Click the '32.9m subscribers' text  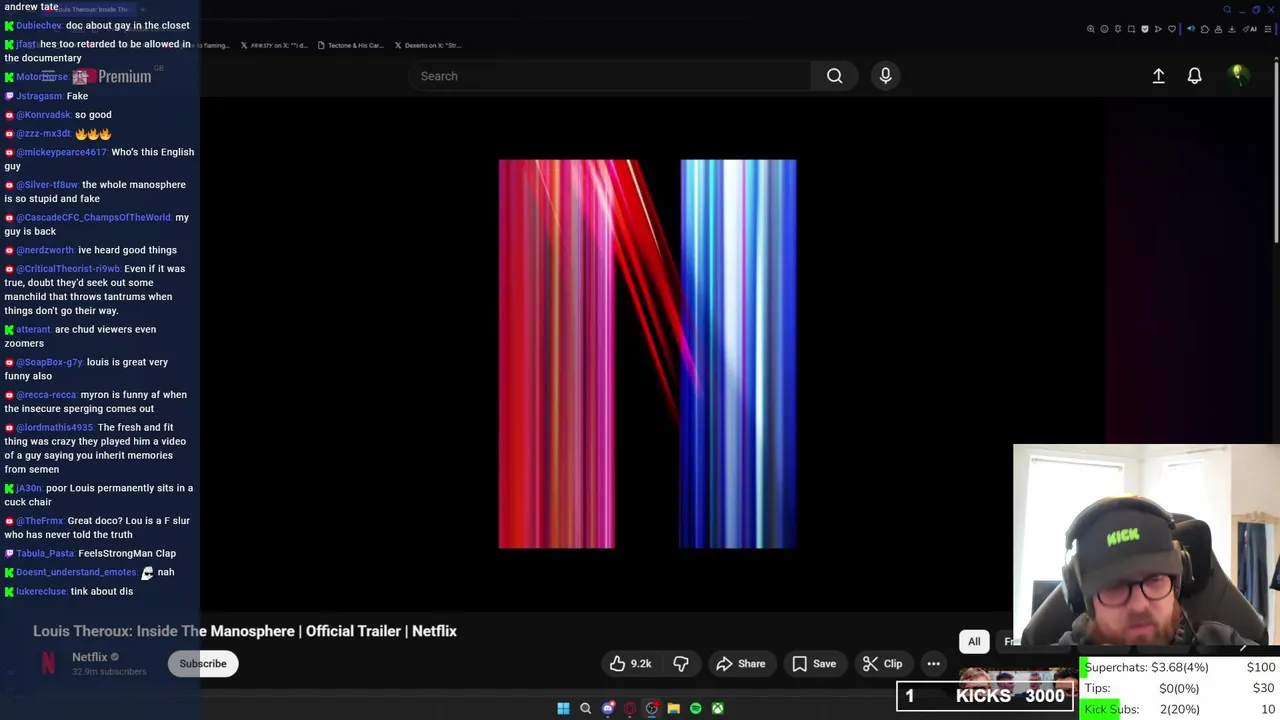109,672
